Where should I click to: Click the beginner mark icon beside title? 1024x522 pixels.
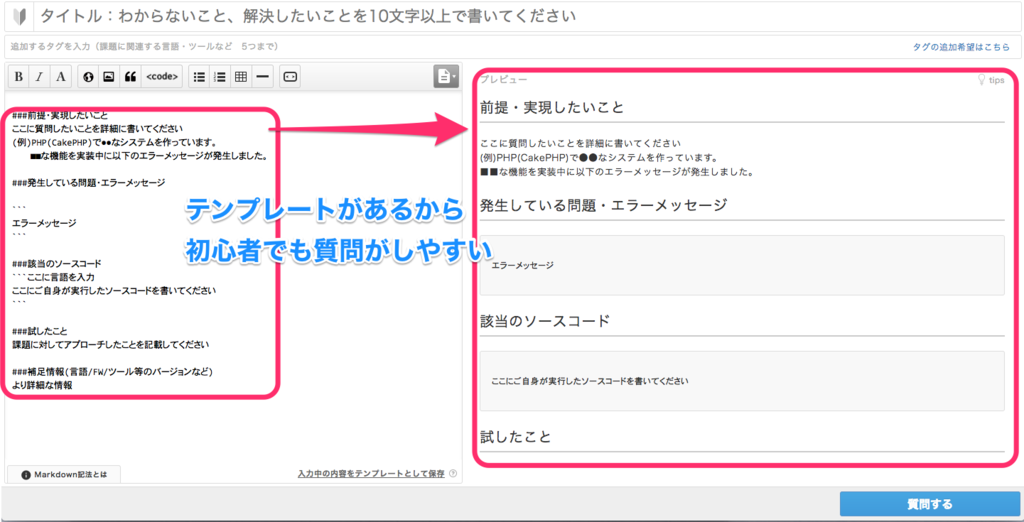click(x=20, y=16)
